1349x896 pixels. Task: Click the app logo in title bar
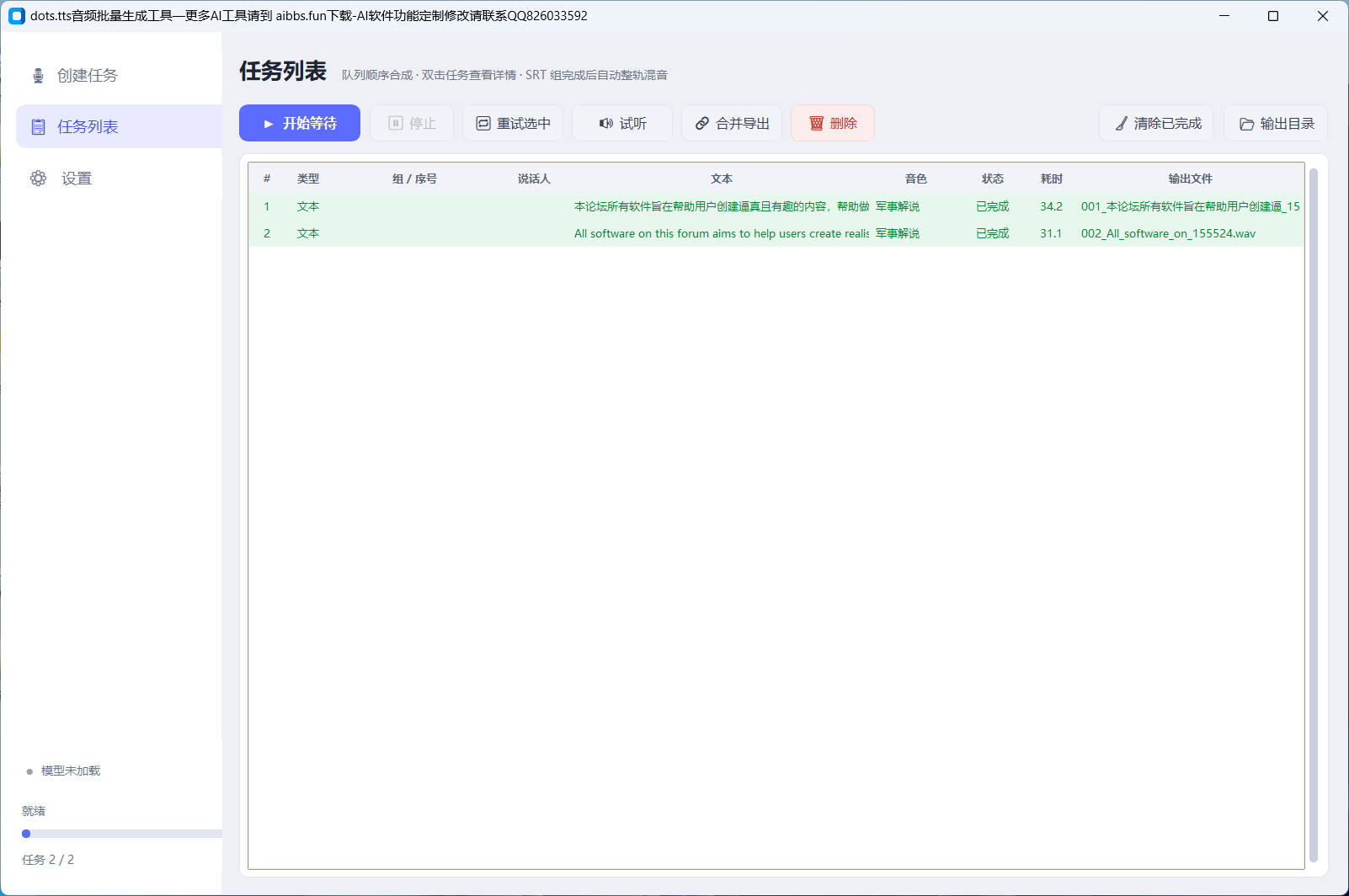click(17, 16)
